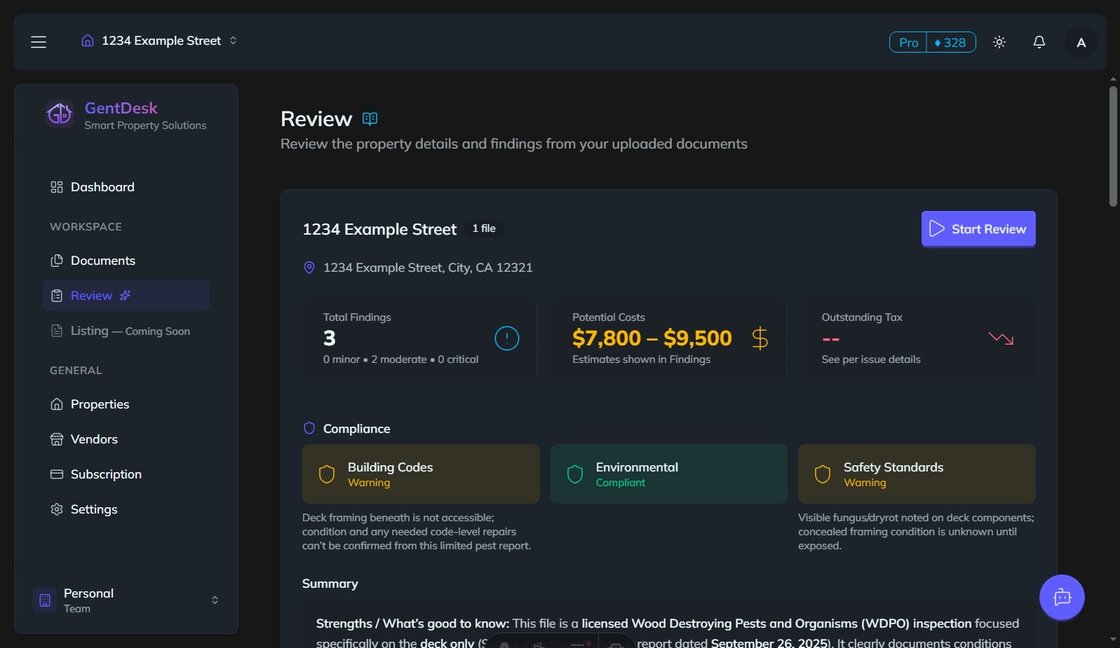Image resolution: width=1120 pixels, height=648 pixels.
Task: Toggle the sidebar hamburger menu
Action: [x=38, y=42]
